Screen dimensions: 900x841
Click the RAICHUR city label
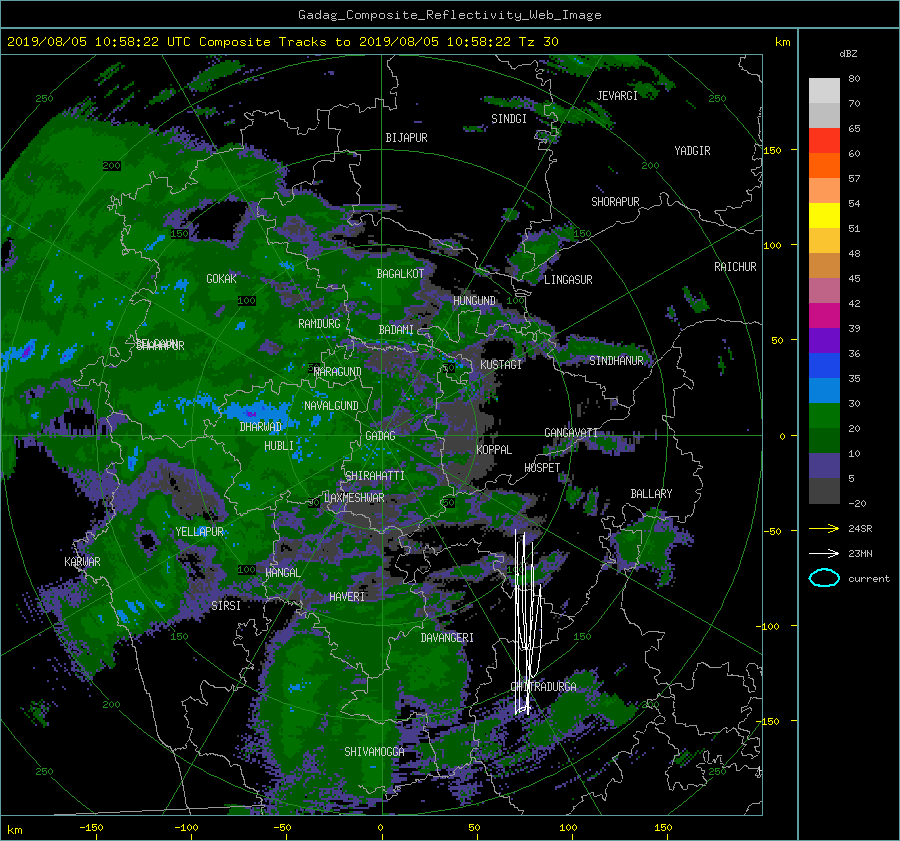[735, 267]
